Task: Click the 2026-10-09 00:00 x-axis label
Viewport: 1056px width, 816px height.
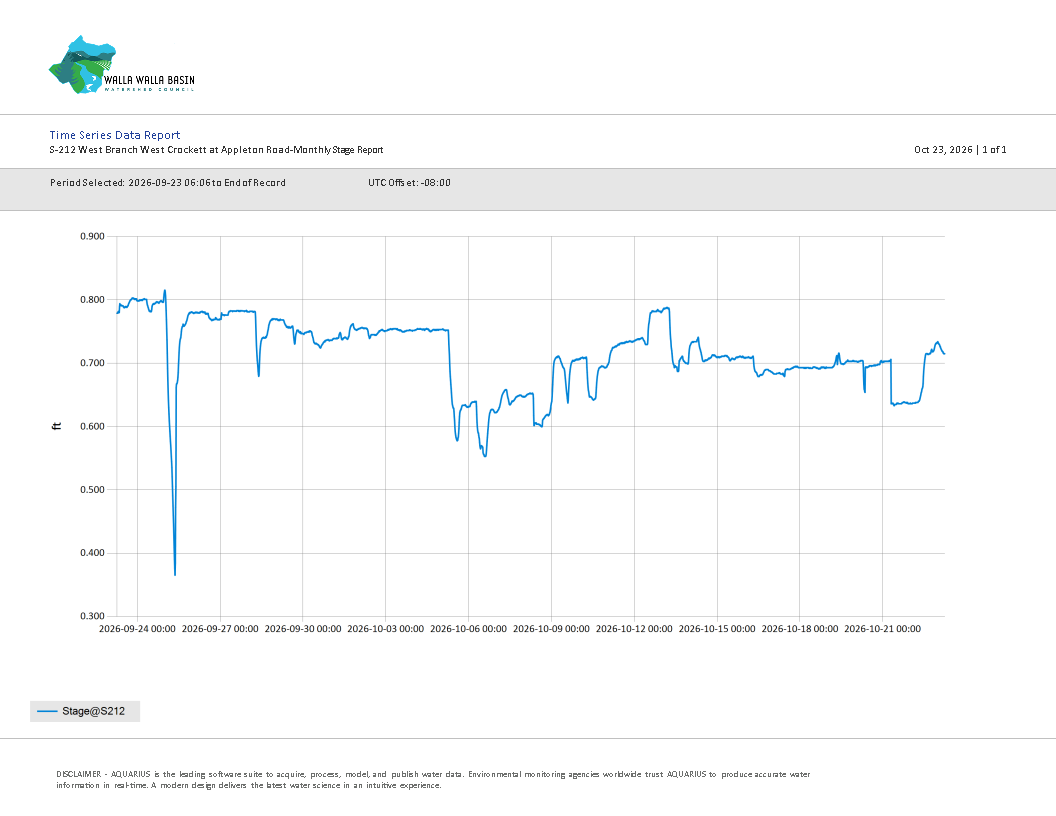Action: (x=552, y=629)
